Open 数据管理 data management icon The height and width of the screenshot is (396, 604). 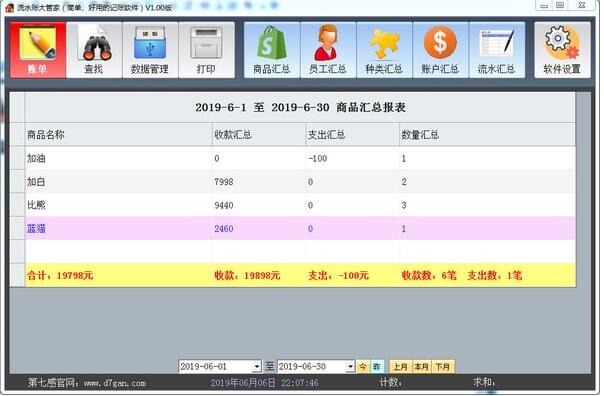pyautogui.click(x=150, y=50)
